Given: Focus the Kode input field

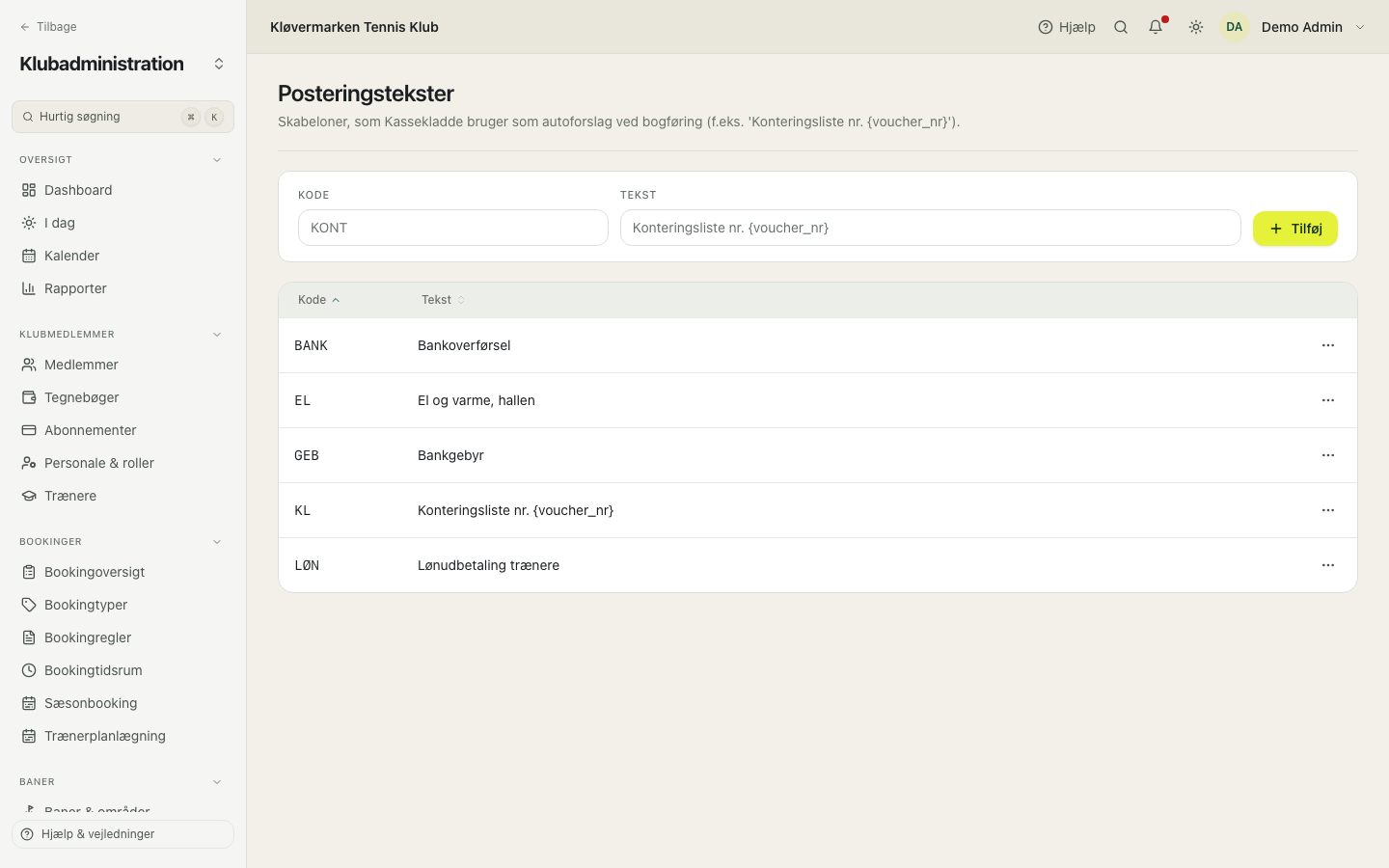Looking at the screenshot, I should 453,228.
